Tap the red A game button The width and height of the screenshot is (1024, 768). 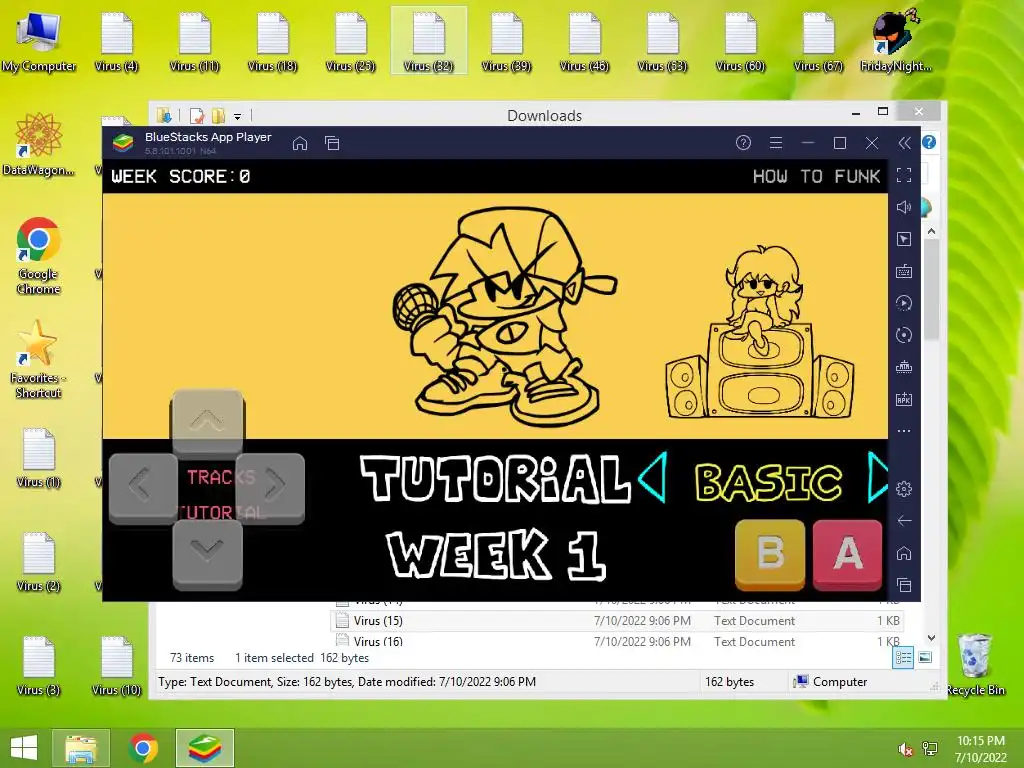(x=847, y=554)
